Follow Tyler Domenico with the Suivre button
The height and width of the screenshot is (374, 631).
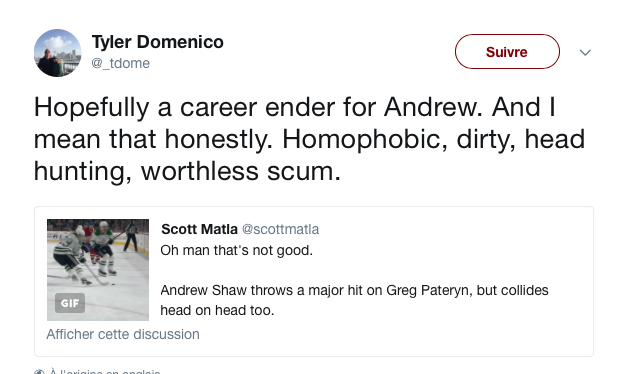(507, 52)
